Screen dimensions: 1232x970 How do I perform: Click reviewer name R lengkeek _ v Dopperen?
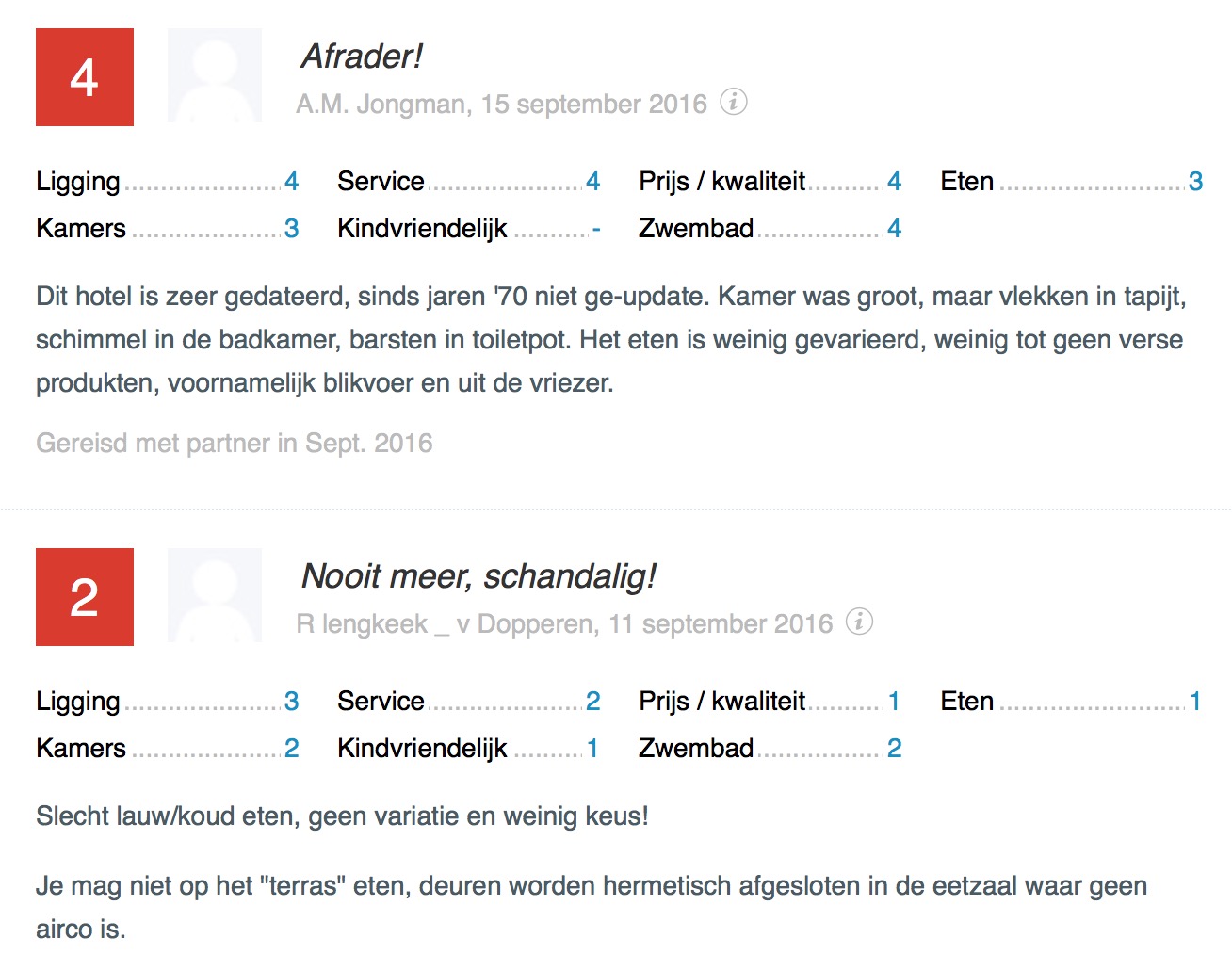point(446,623)
